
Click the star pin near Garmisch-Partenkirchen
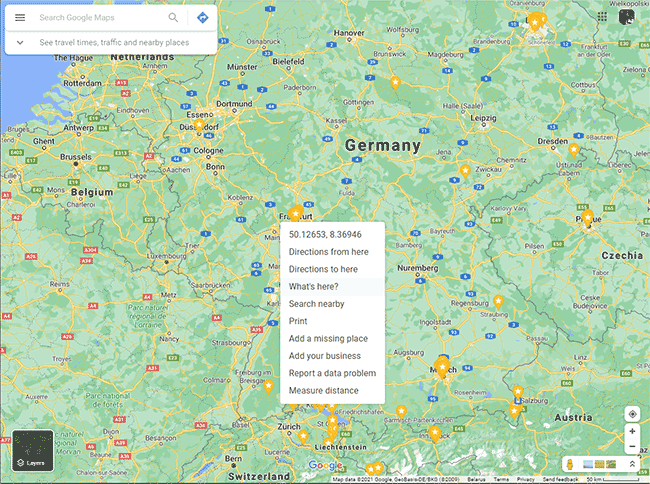[401, 412]
